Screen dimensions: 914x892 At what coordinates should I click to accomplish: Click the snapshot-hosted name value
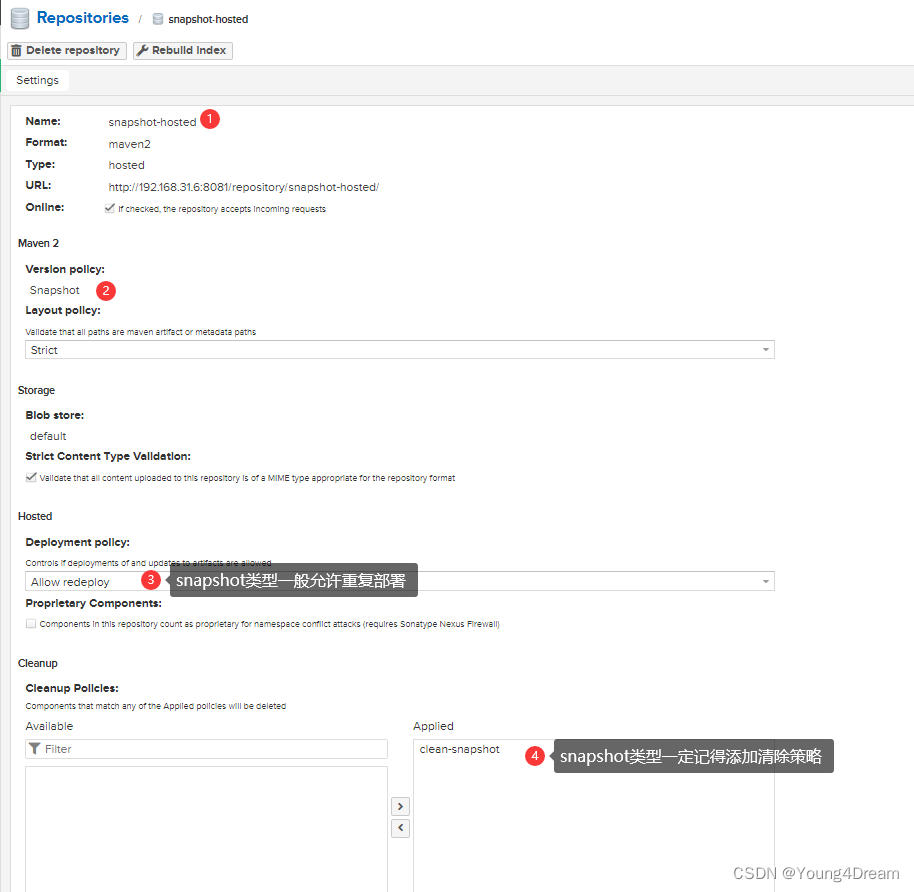[152, 122]
